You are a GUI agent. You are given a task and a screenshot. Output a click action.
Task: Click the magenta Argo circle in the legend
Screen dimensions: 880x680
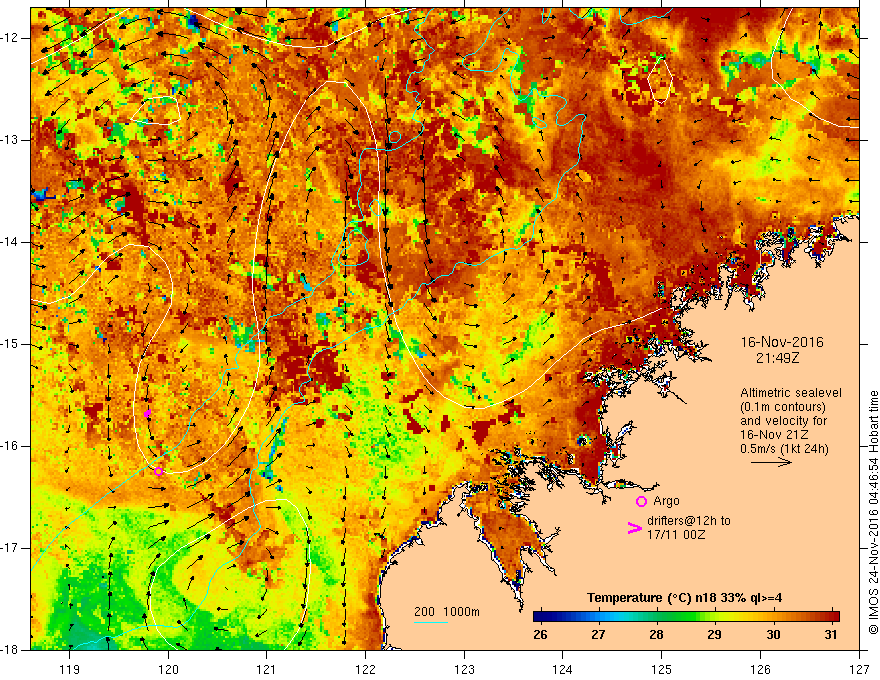pos(641,501)
